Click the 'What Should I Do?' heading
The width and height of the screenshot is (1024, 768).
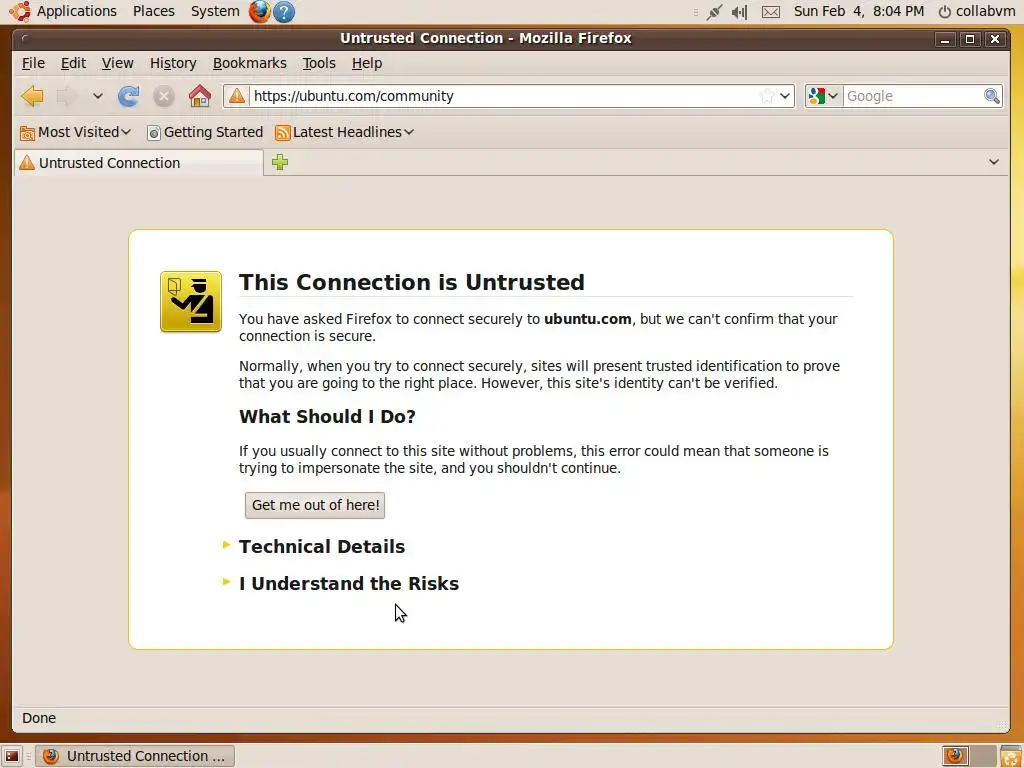(327, 417)
